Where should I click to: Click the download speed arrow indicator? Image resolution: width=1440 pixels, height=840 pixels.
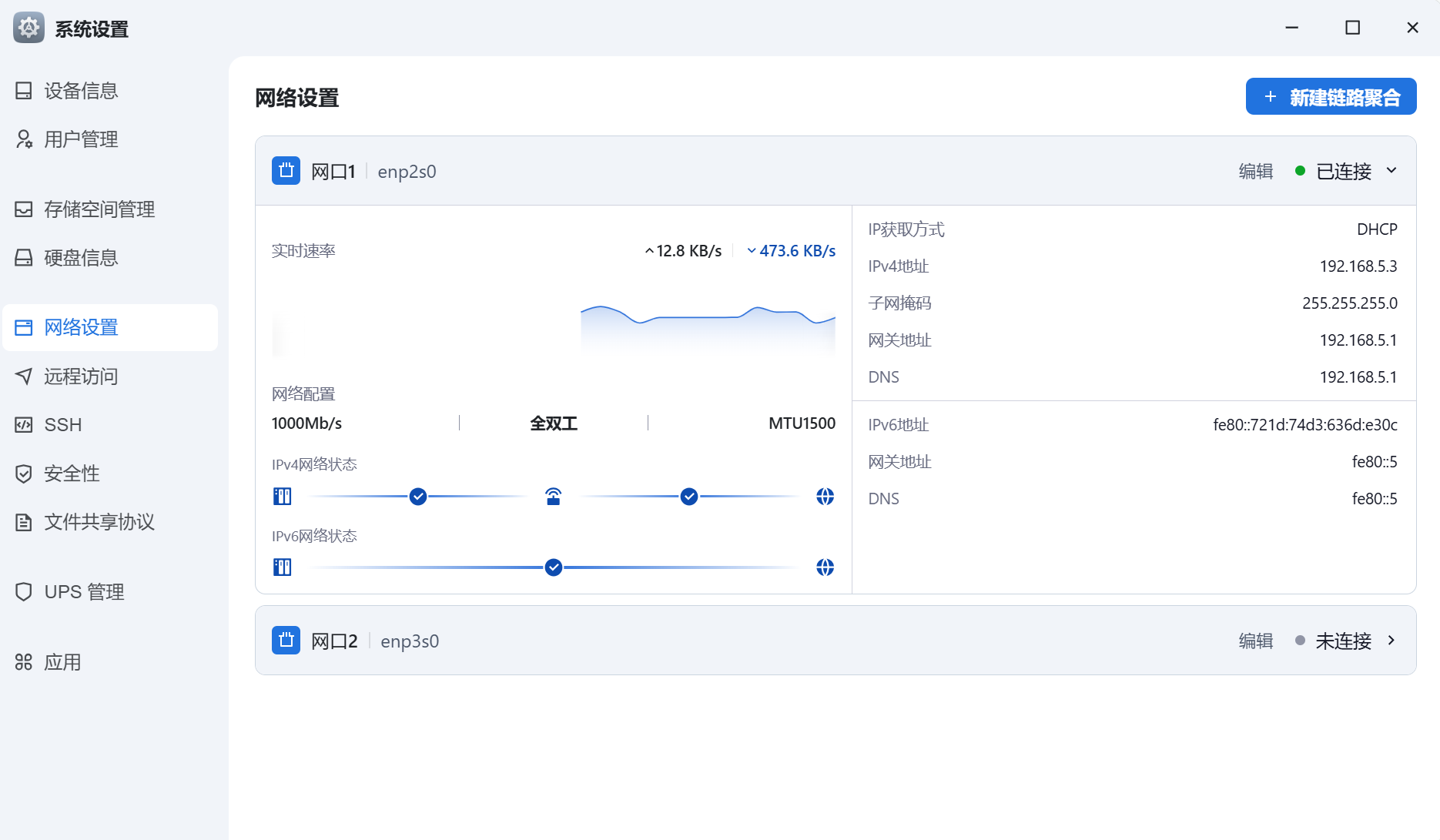tap(752, 251)
